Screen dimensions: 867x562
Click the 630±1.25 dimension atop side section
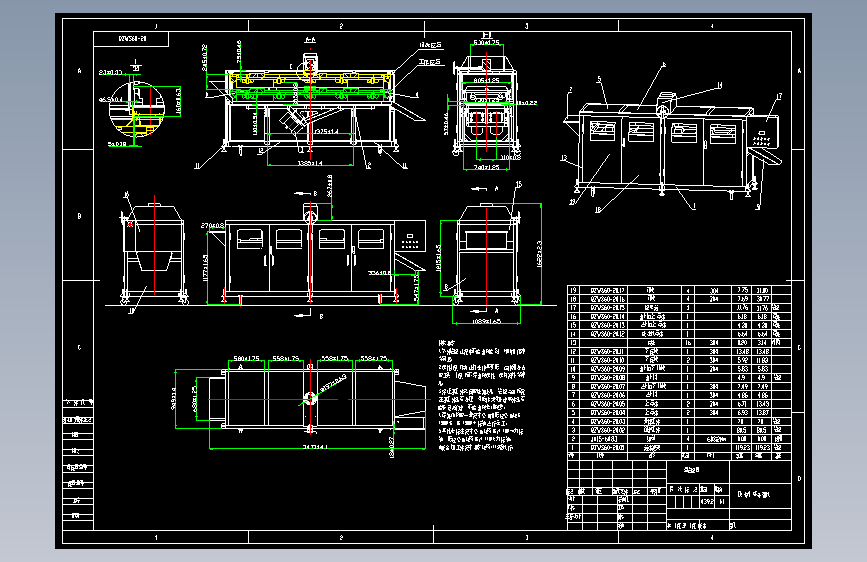(487, 43)
